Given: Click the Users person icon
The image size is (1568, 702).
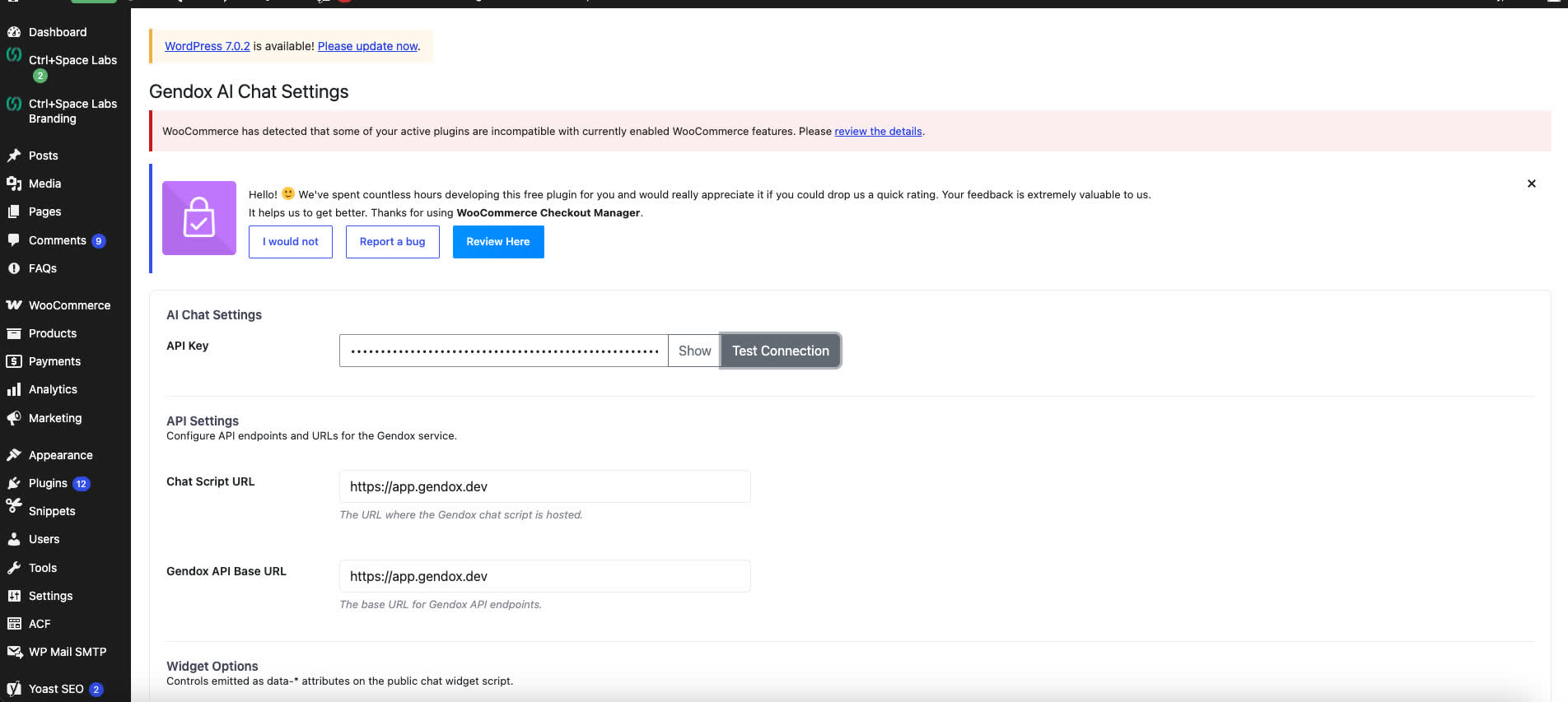Looking at the screenshot, I should pyautogui.click(x=14, y=539).
